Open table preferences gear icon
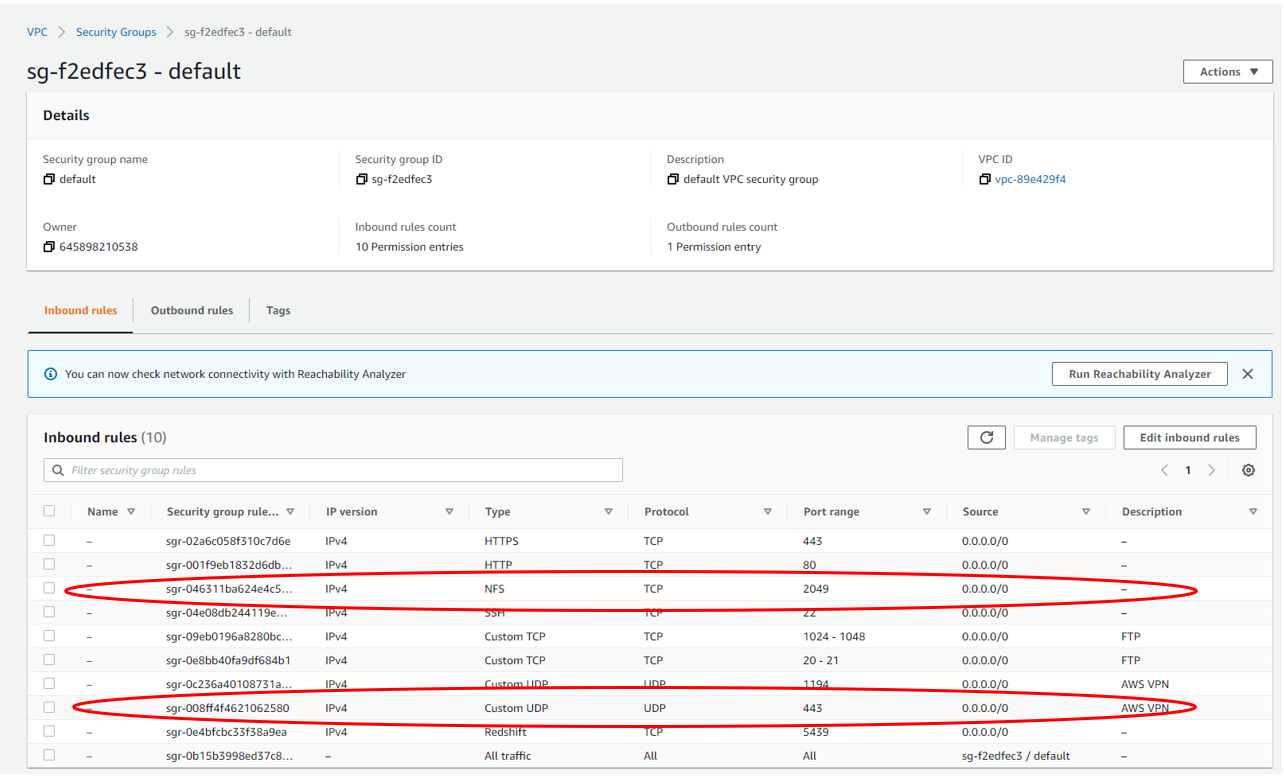 (1248, 470)
